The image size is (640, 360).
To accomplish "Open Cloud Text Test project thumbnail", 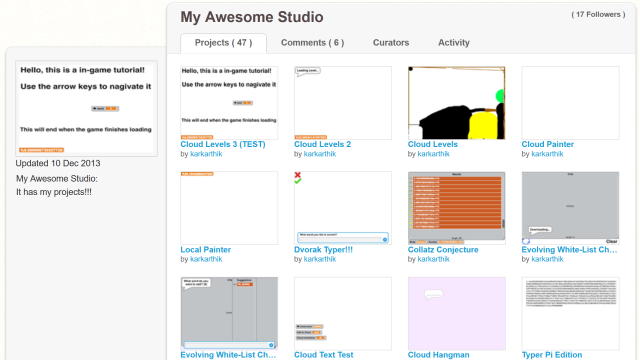I will pyautogui.click(x=343, y=313).
